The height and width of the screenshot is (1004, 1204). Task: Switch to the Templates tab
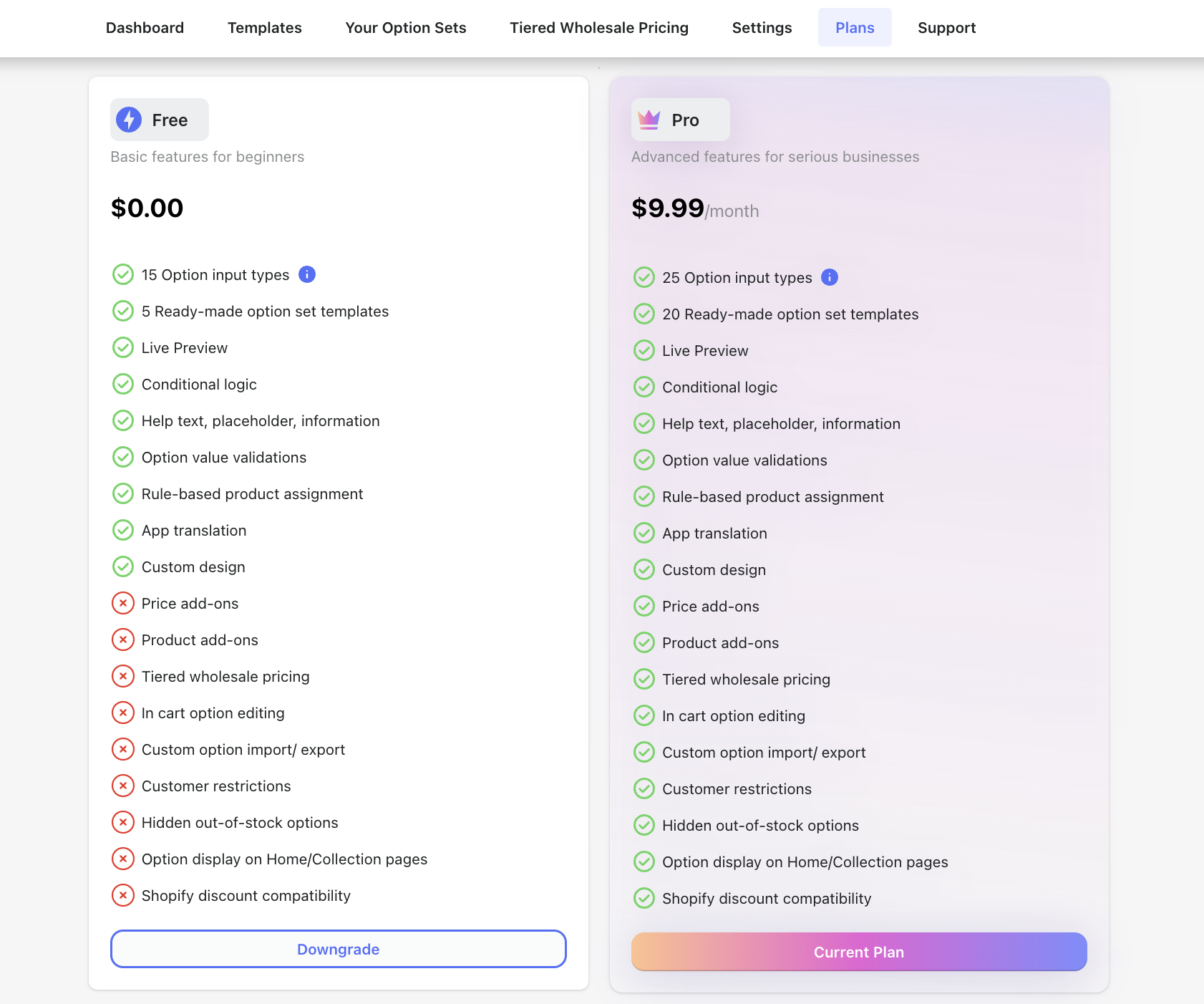point(265,28)
